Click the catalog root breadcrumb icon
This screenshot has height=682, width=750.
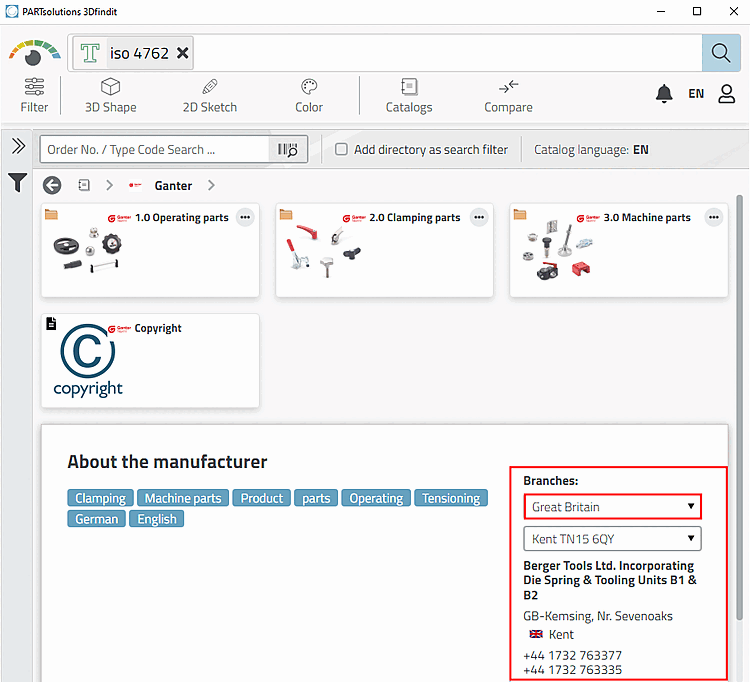(x=84, y=185)
